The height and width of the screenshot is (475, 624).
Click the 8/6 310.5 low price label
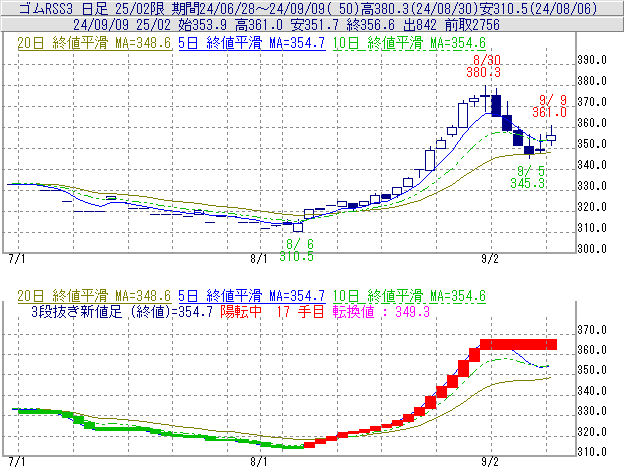coord(296,250)
